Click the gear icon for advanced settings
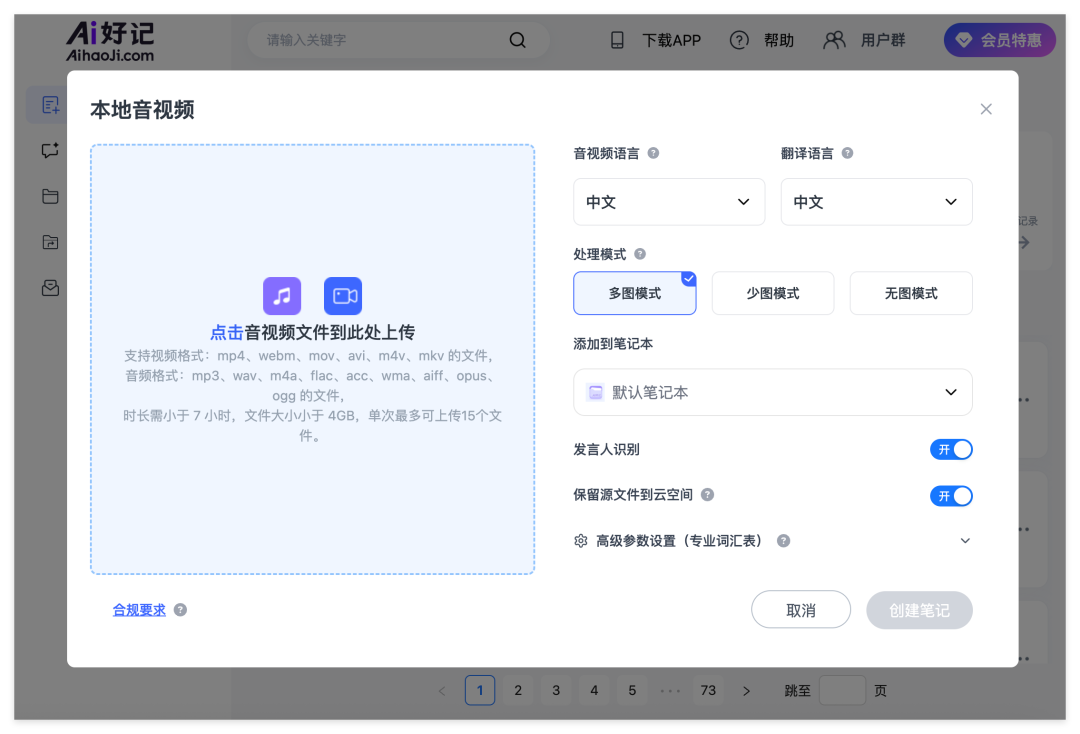 pos(581,541)
